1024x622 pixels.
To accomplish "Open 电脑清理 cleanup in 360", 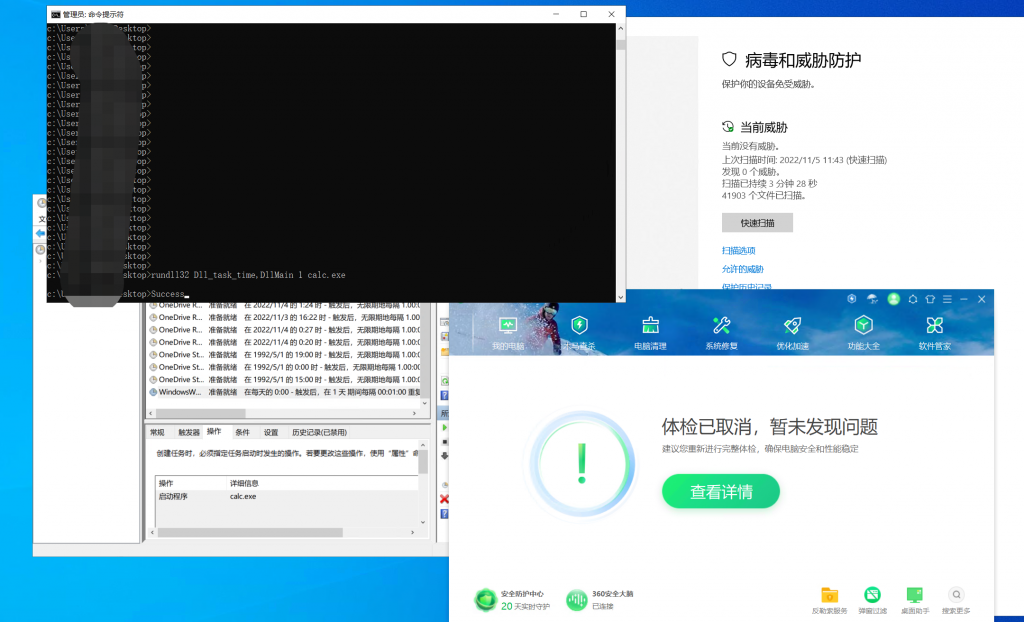I will coord(650,333).
